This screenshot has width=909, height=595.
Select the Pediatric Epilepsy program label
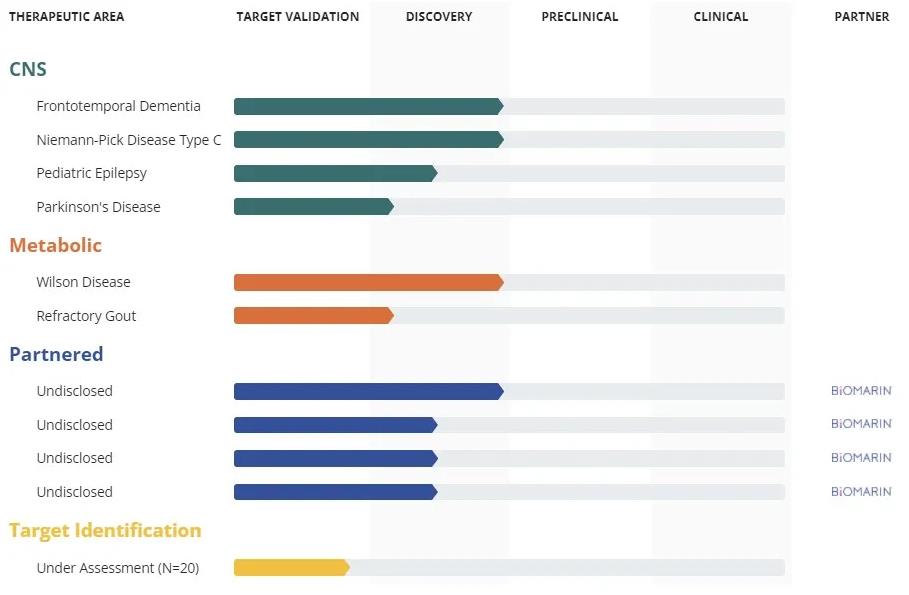click(x=92, y=173)
